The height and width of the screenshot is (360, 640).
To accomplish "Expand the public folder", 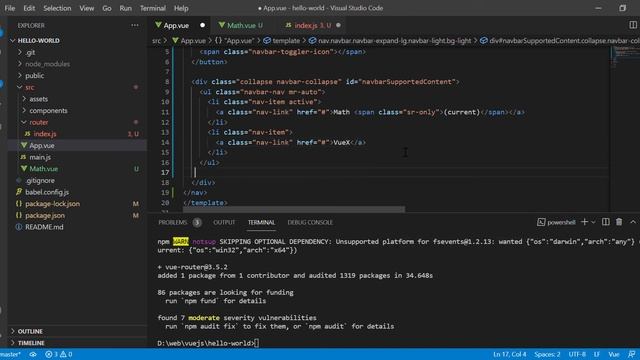I will point(20,76).
